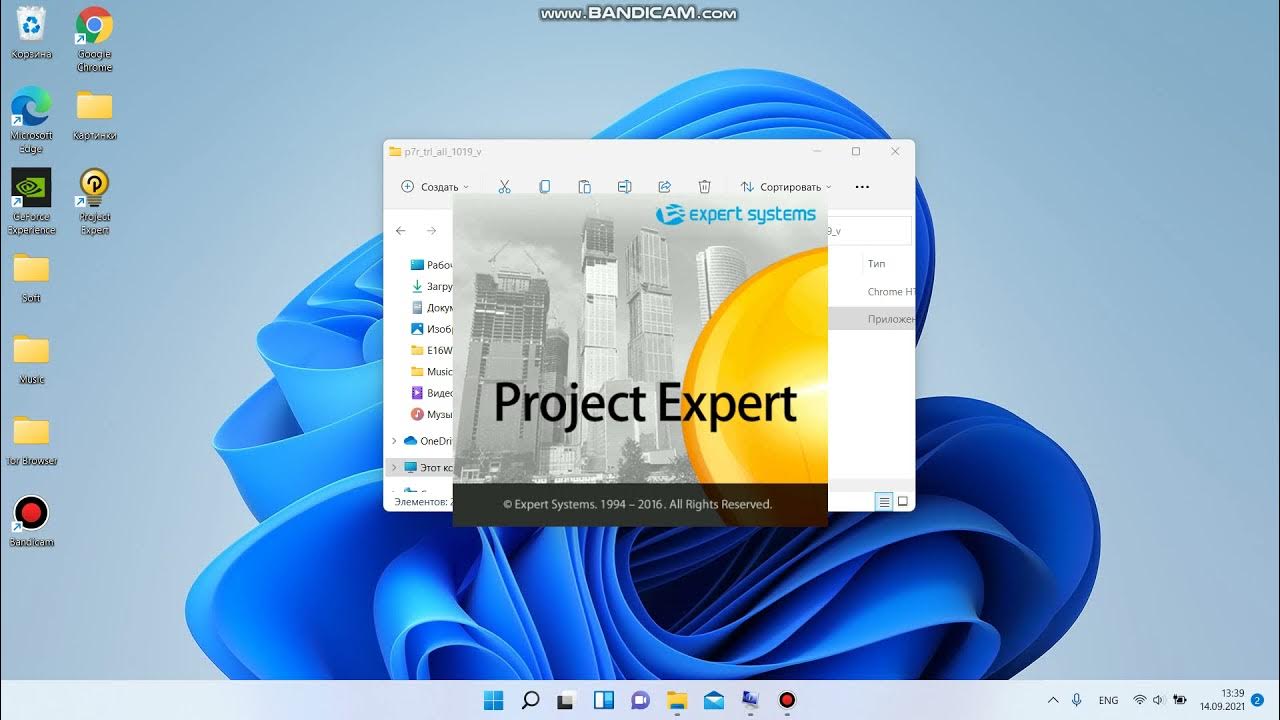Open the Корзина recycle bin desktop icon
Image resolution: width=1280 pixels, height=720 pixels.
tap(31, 33)
